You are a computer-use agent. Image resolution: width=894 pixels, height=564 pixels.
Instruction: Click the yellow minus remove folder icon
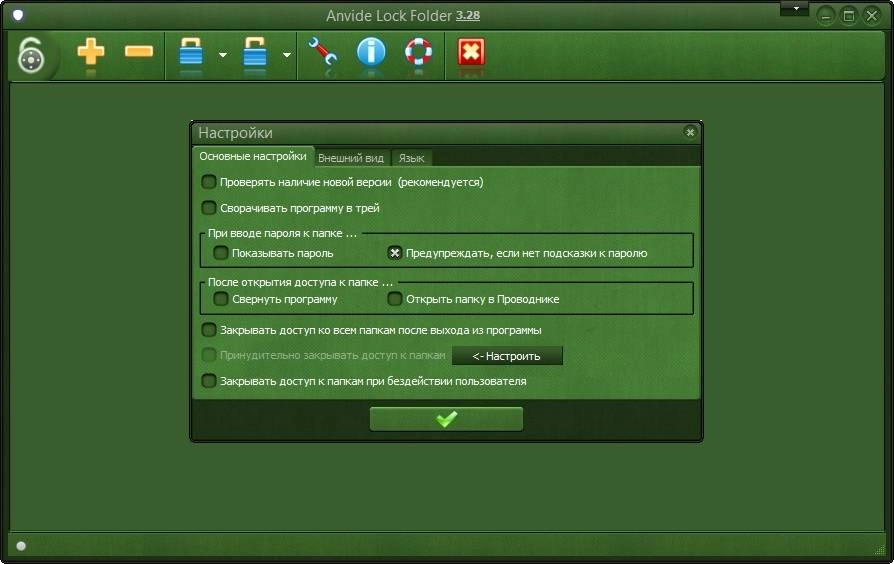coord(139,52)
